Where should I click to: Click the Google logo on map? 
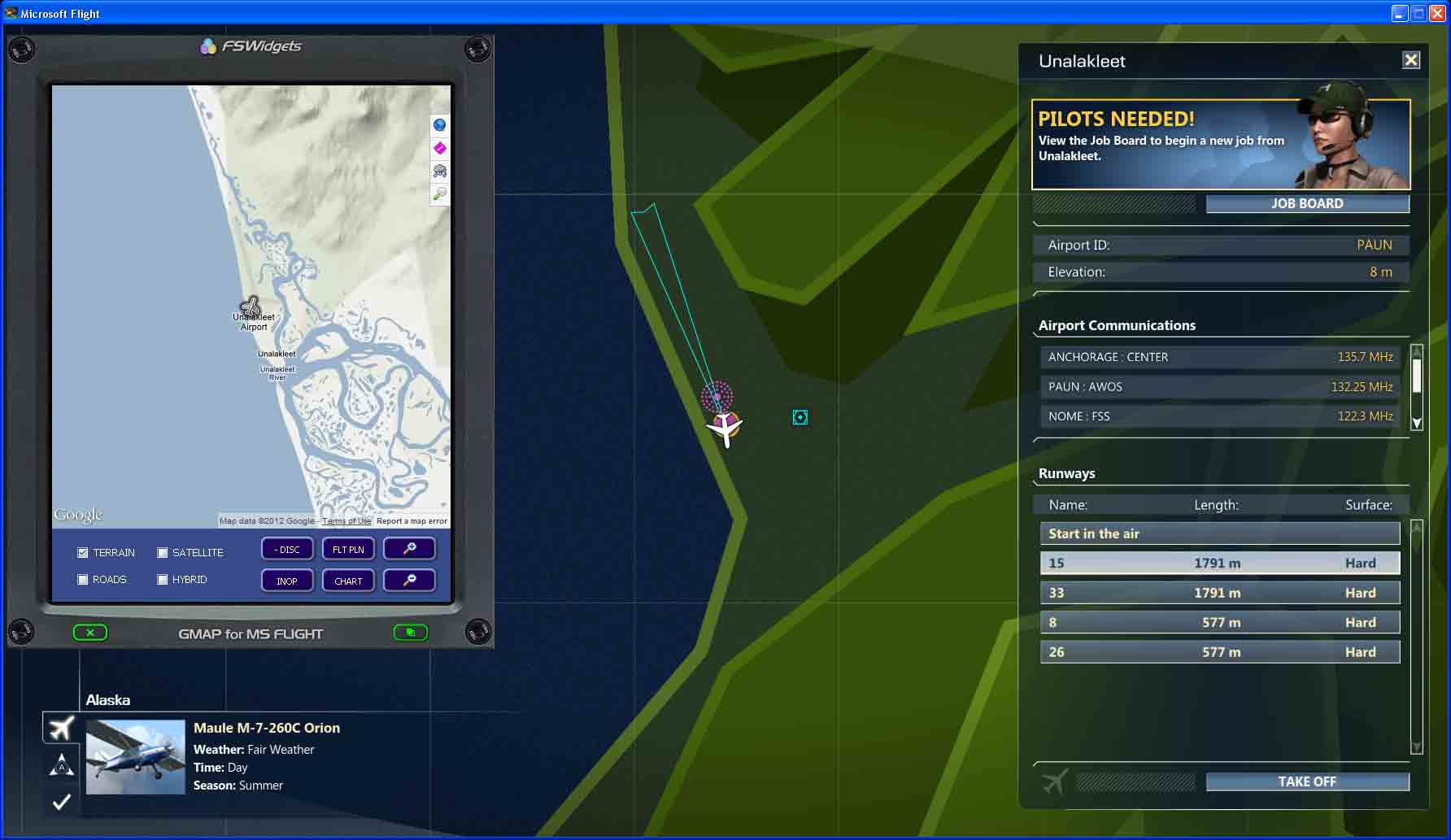pos(78,515)
